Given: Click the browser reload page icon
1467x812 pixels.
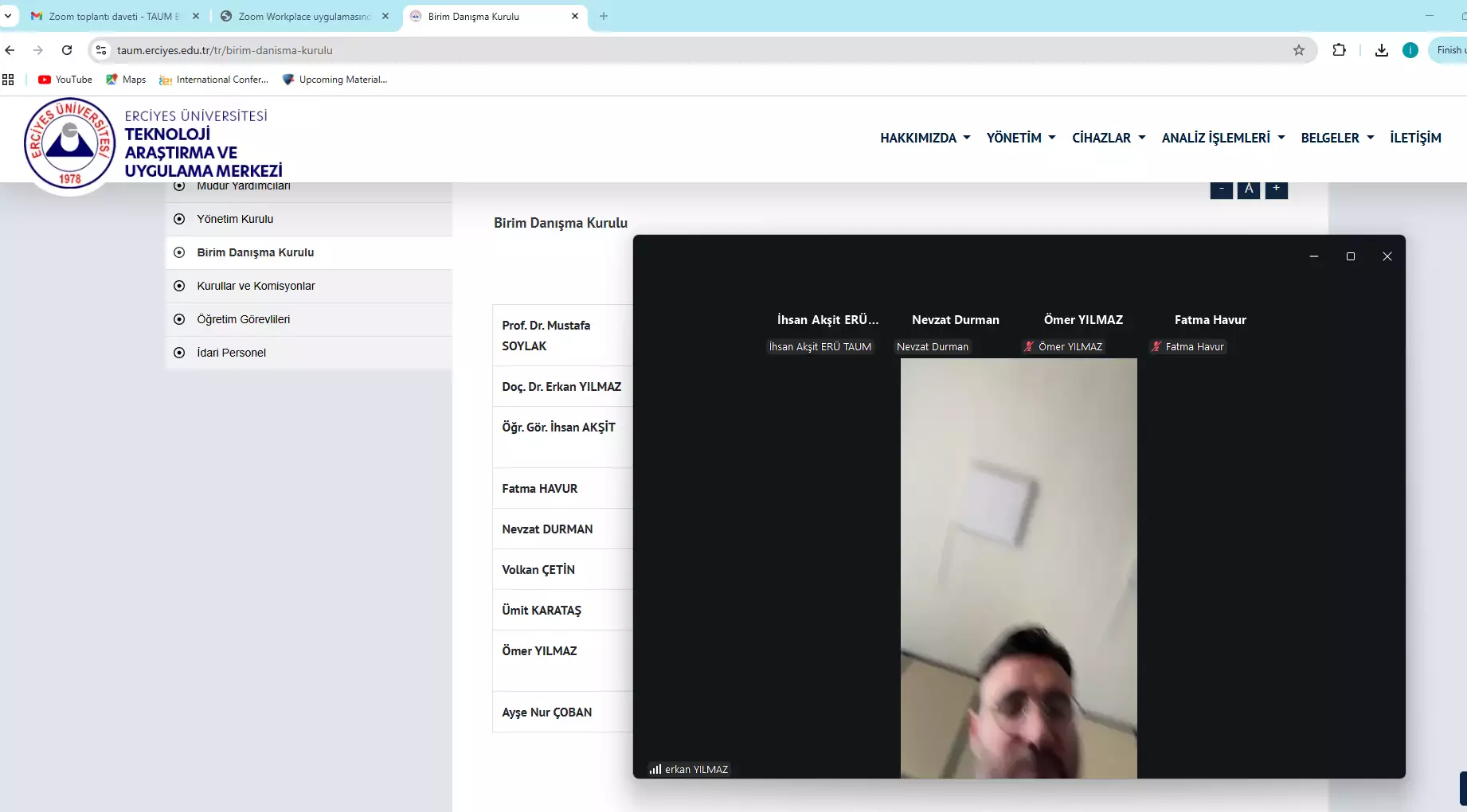Looking at the screenshot, I should (67, 50).
